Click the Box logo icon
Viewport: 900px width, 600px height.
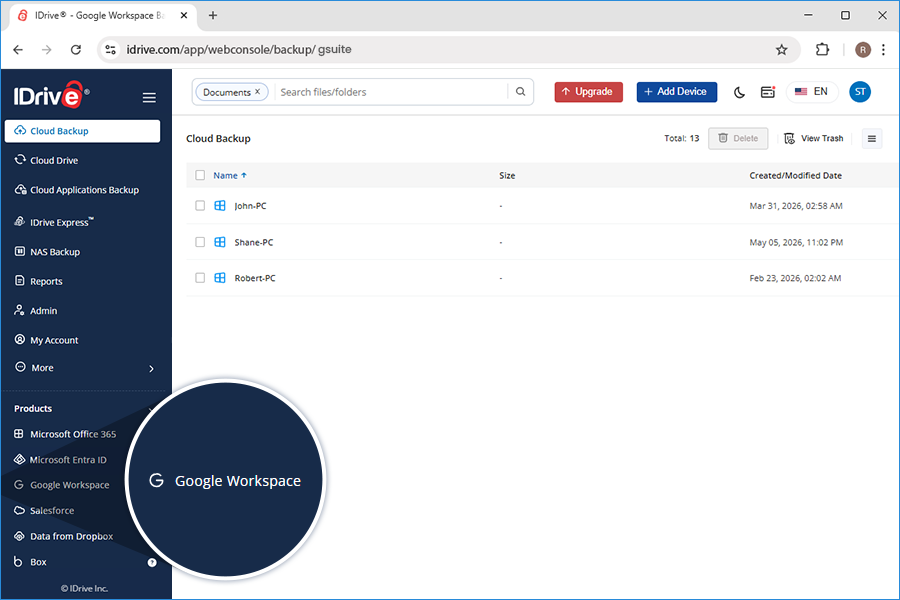tap(18, 562)
